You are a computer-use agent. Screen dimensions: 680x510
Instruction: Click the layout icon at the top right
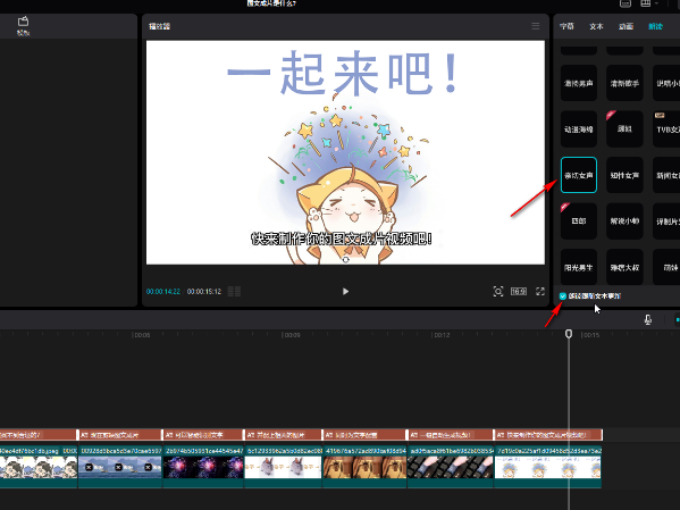(x=645, y=3)
